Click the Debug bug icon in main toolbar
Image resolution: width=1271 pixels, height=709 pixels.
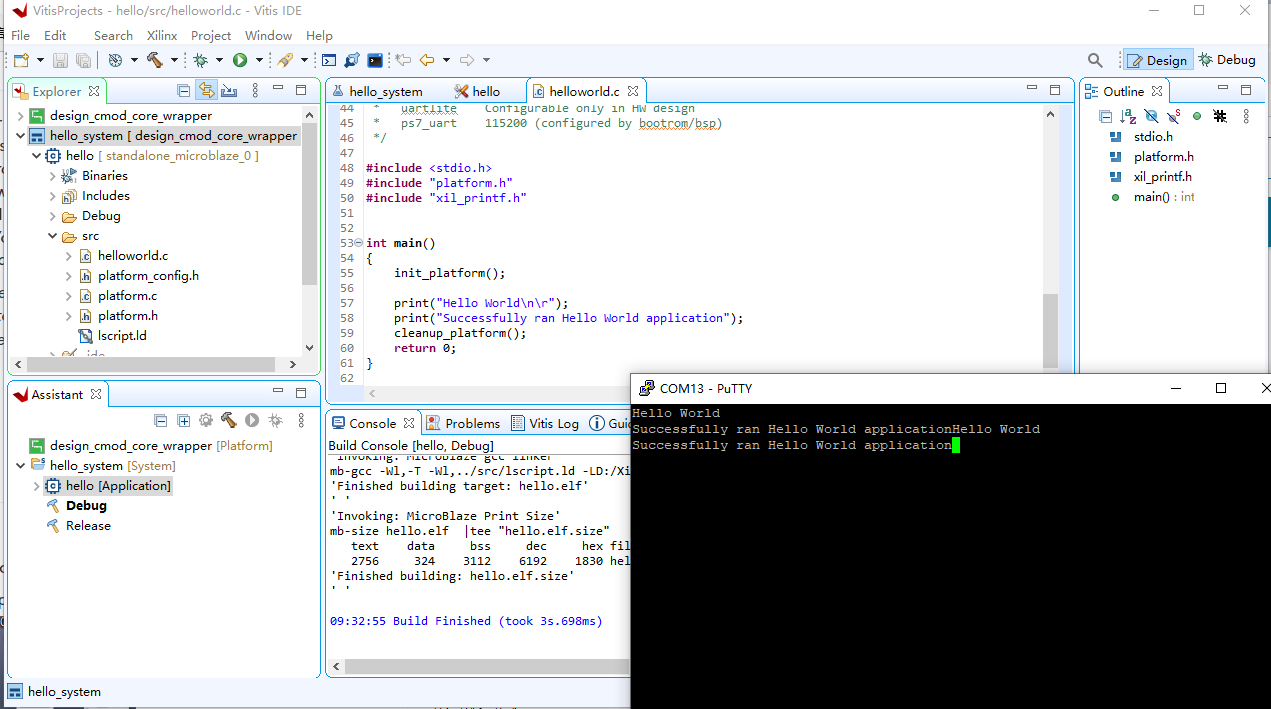tap(200, 60)
